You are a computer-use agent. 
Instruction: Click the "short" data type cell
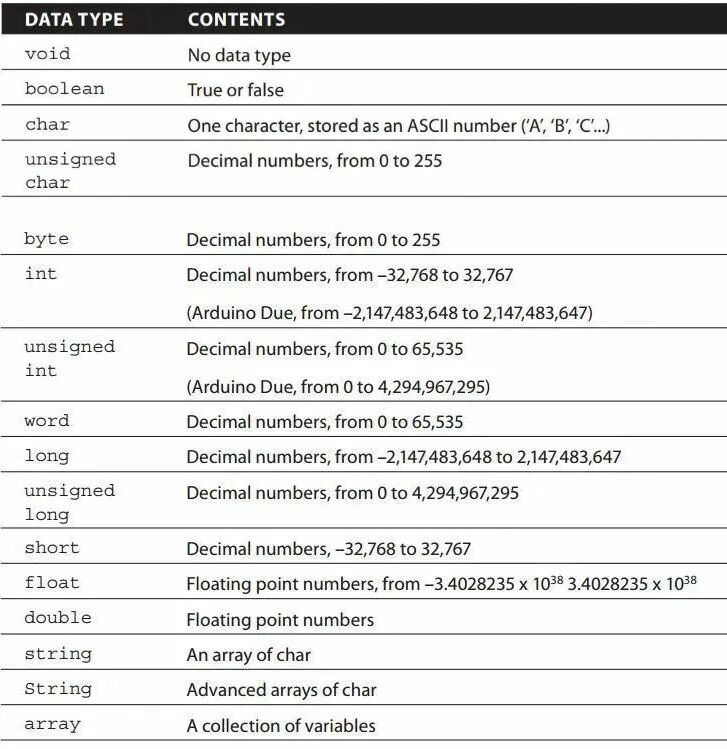(52, 548)
